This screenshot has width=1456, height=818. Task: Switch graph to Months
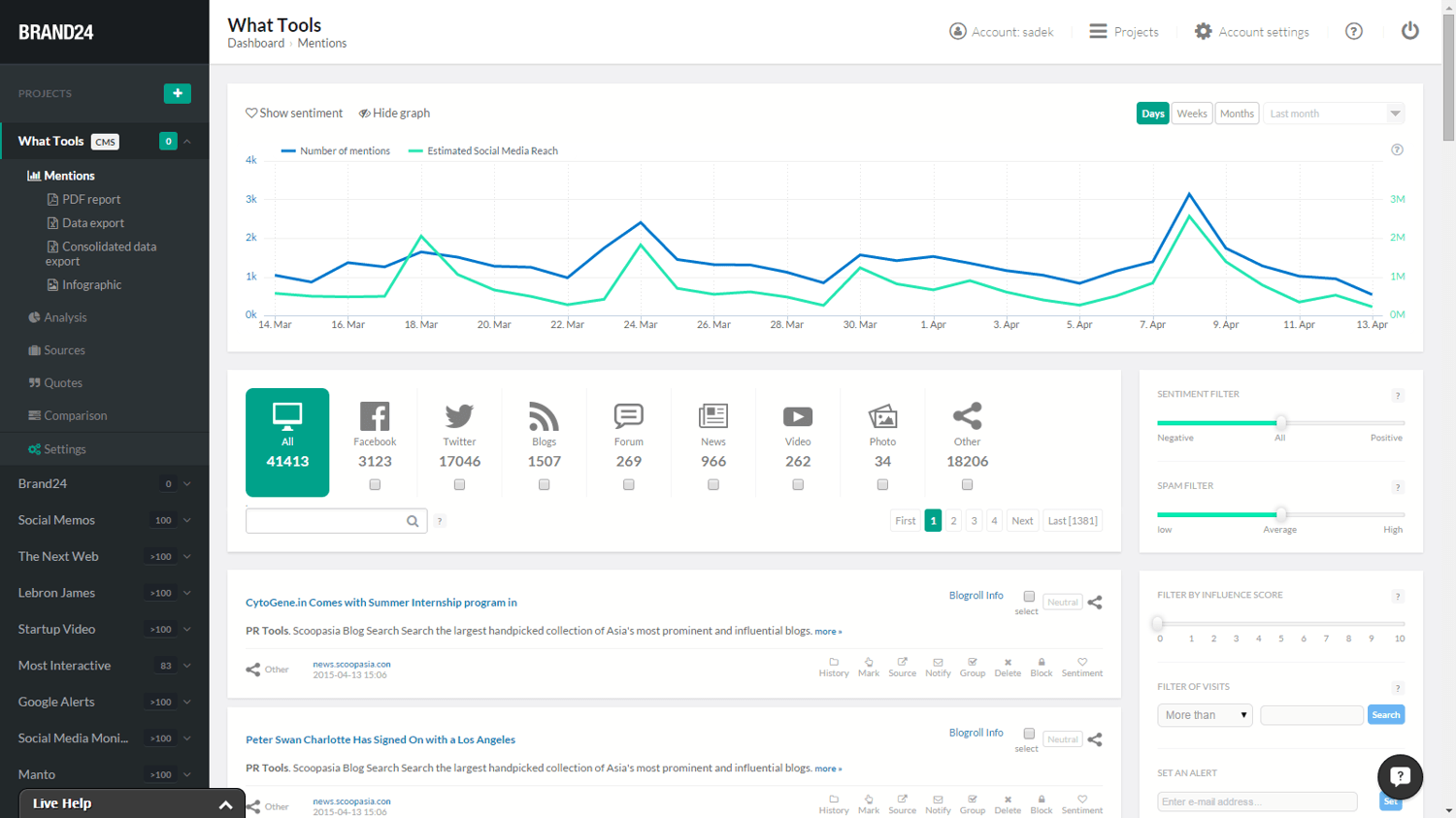coord(1237,114)
